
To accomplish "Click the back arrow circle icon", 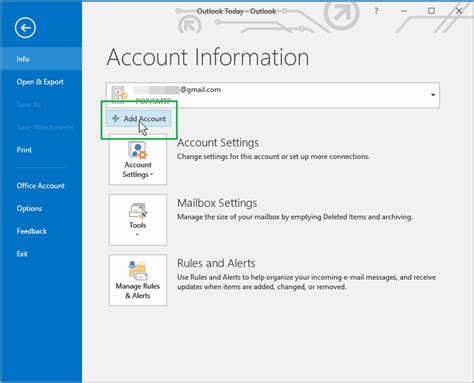I will click(x=25, y=28).
